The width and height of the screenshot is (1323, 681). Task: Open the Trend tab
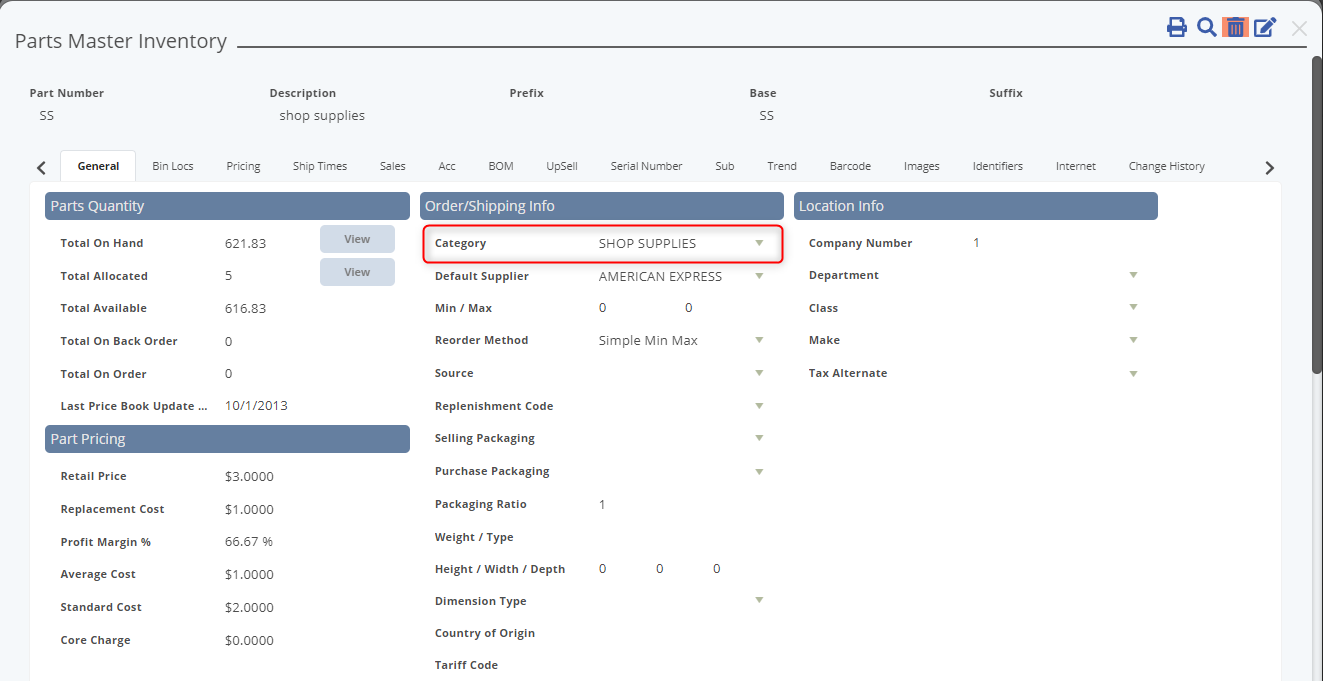(x=782, y=166)
